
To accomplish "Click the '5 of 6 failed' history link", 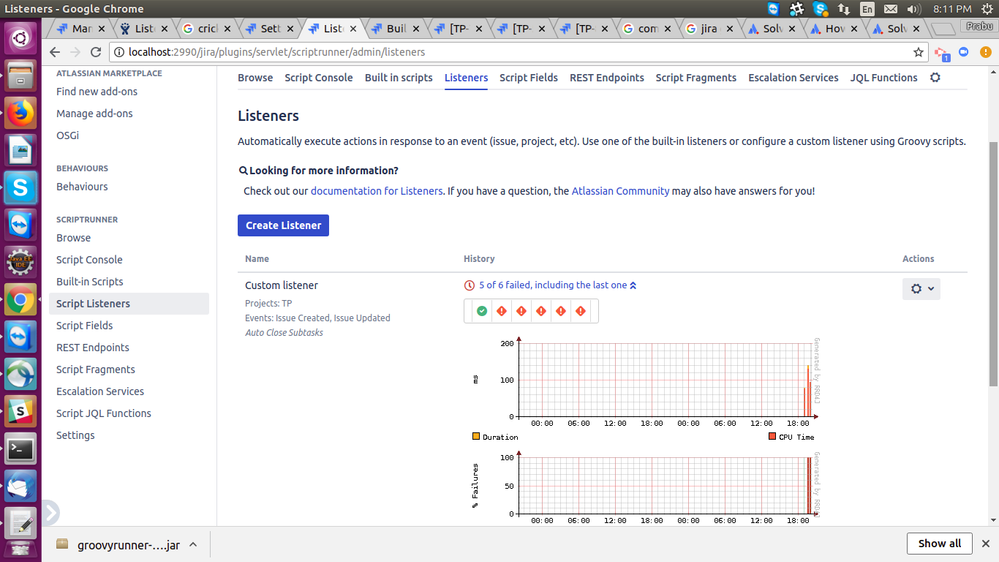I will (553, 285).
